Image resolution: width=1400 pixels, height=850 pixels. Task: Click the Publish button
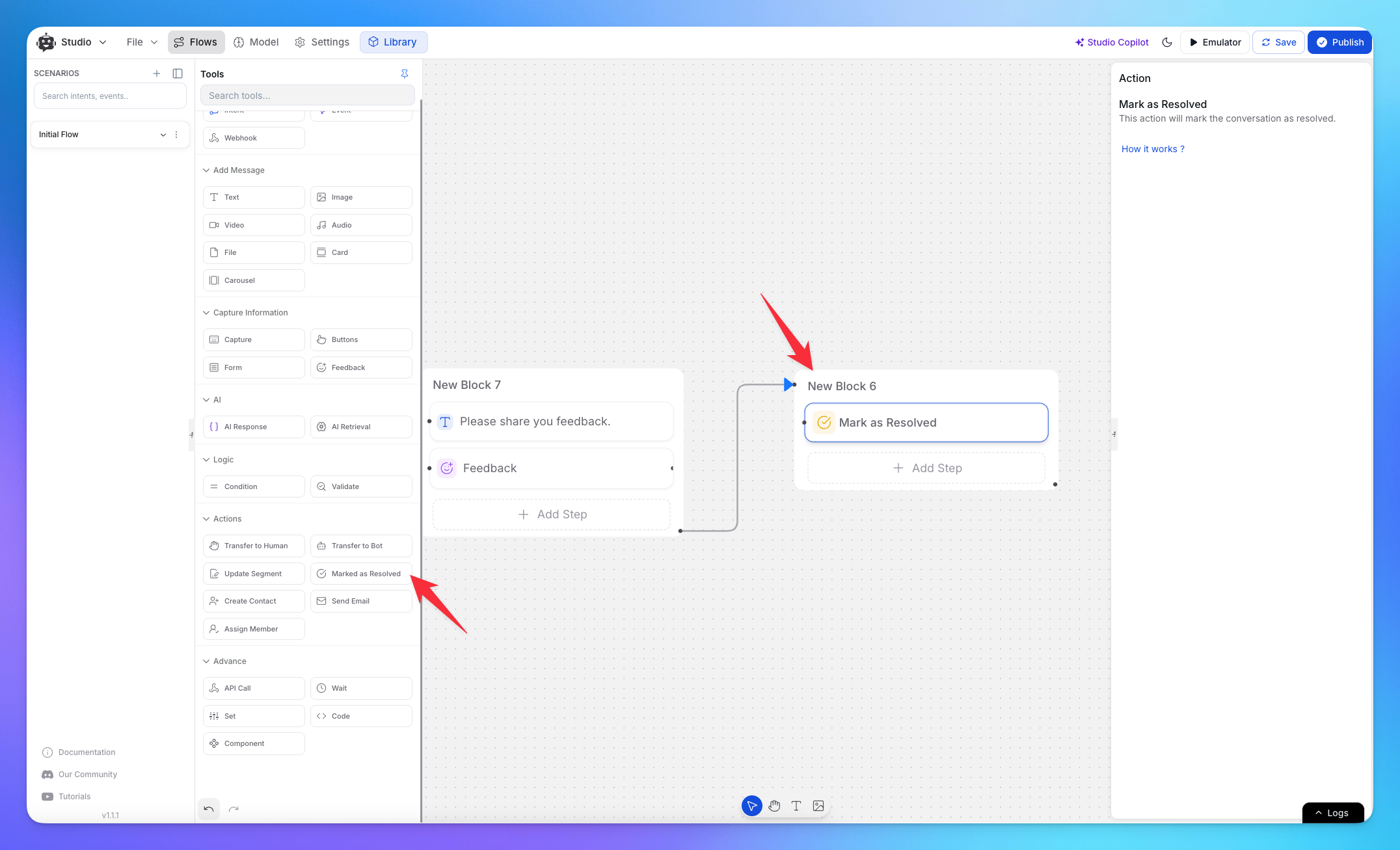pos(1339,42)
